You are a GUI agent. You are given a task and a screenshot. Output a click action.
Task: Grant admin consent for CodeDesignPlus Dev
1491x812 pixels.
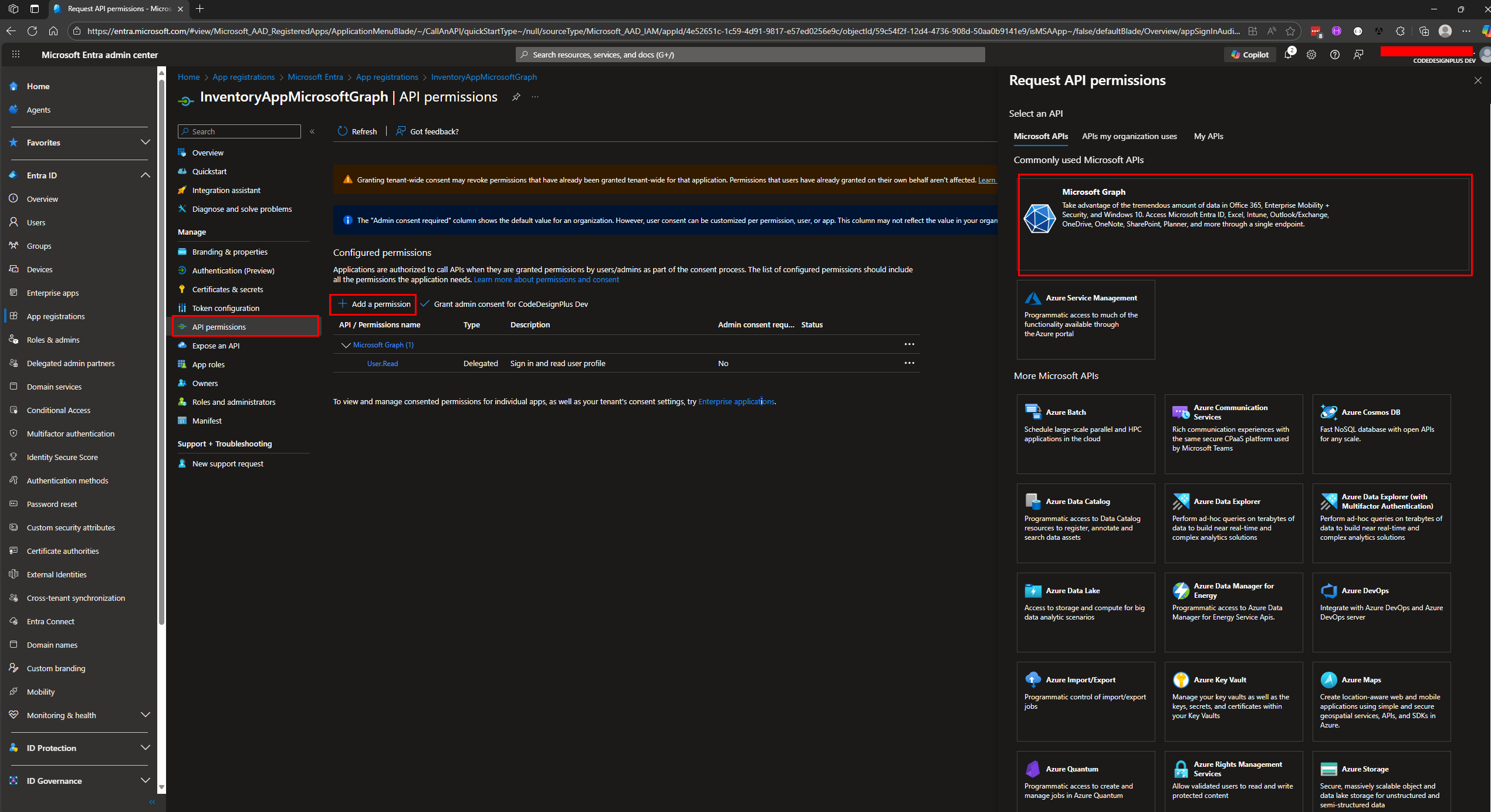click(x=505, y=304)
